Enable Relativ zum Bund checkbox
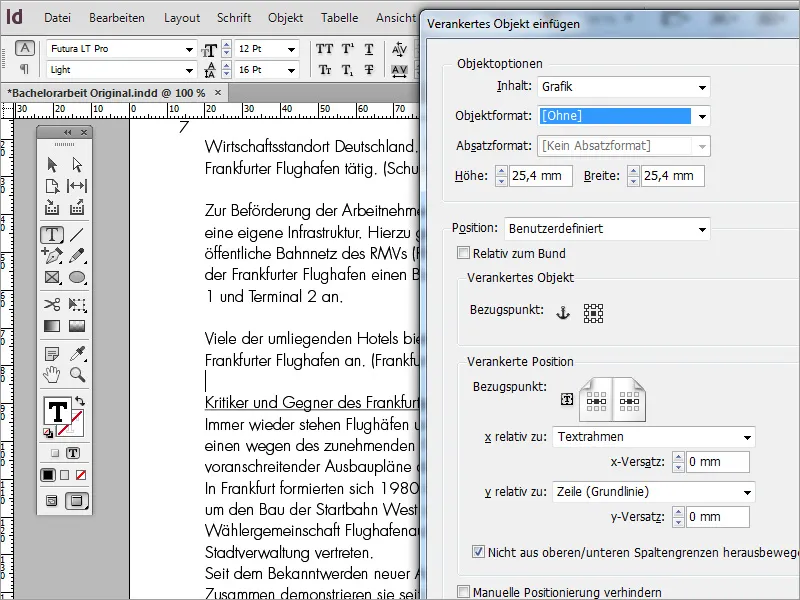 tap(463, 253)
